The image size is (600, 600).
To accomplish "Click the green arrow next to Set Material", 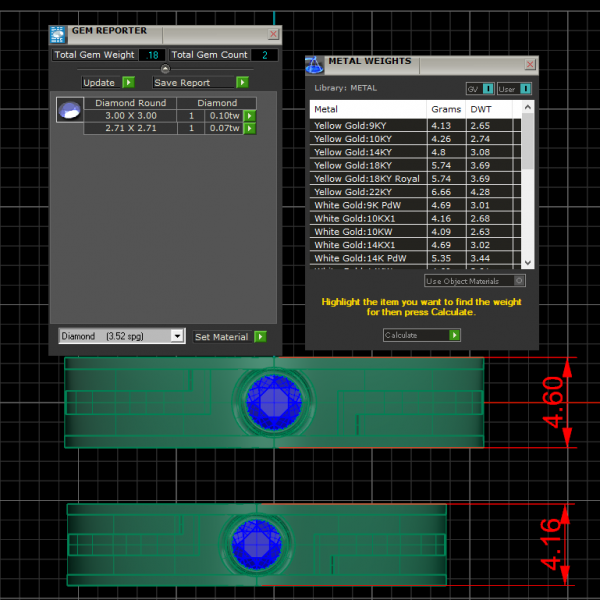I will [260, 337].
